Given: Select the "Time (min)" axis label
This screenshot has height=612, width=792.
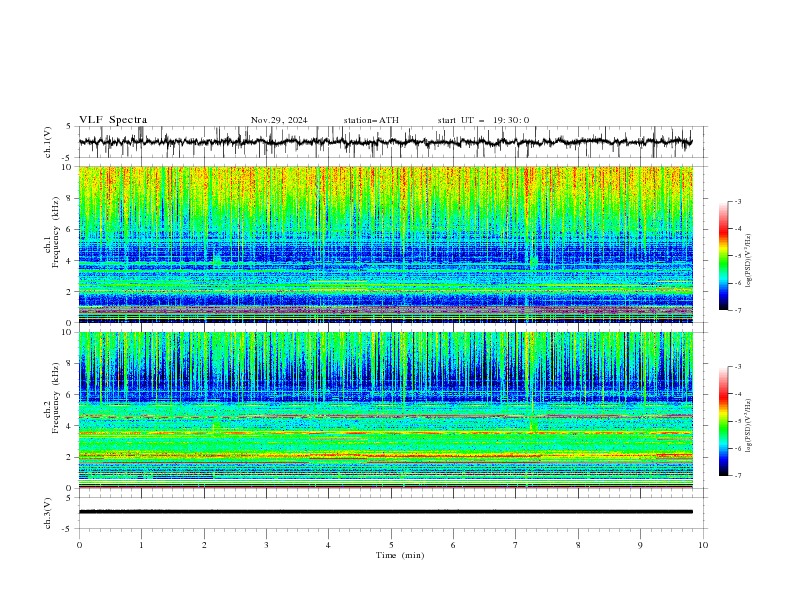Looking at the screenshot, I should pyautogui.click(x=400, y=555).
